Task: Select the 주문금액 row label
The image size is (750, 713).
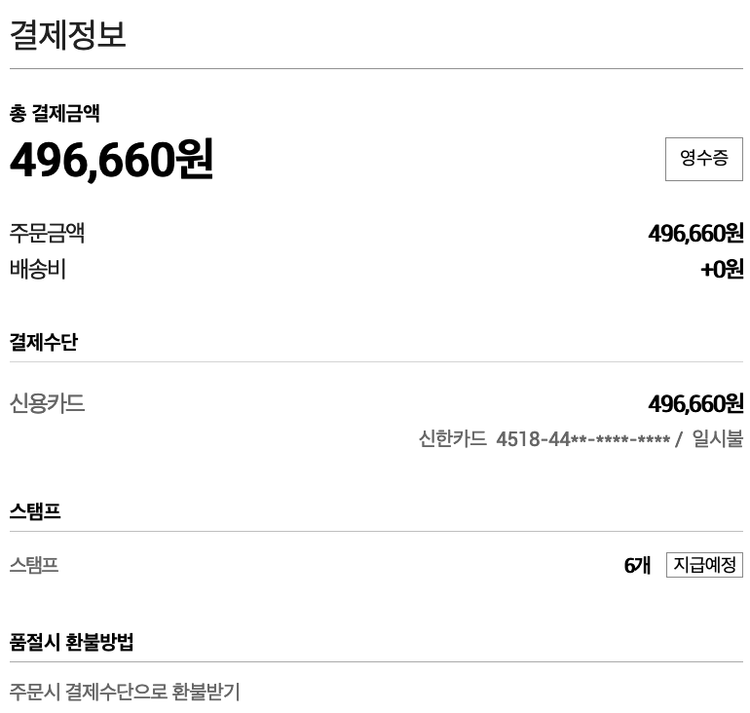Action: pos(47,234)
